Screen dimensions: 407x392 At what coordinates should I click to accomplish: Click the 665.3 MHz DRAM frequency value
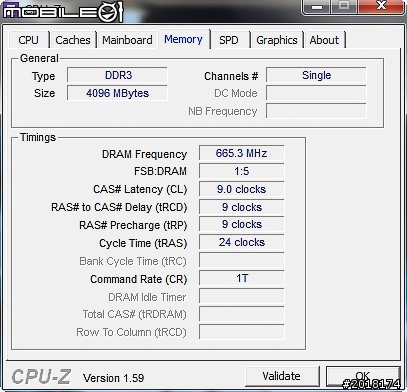click(x=242, y=153)
